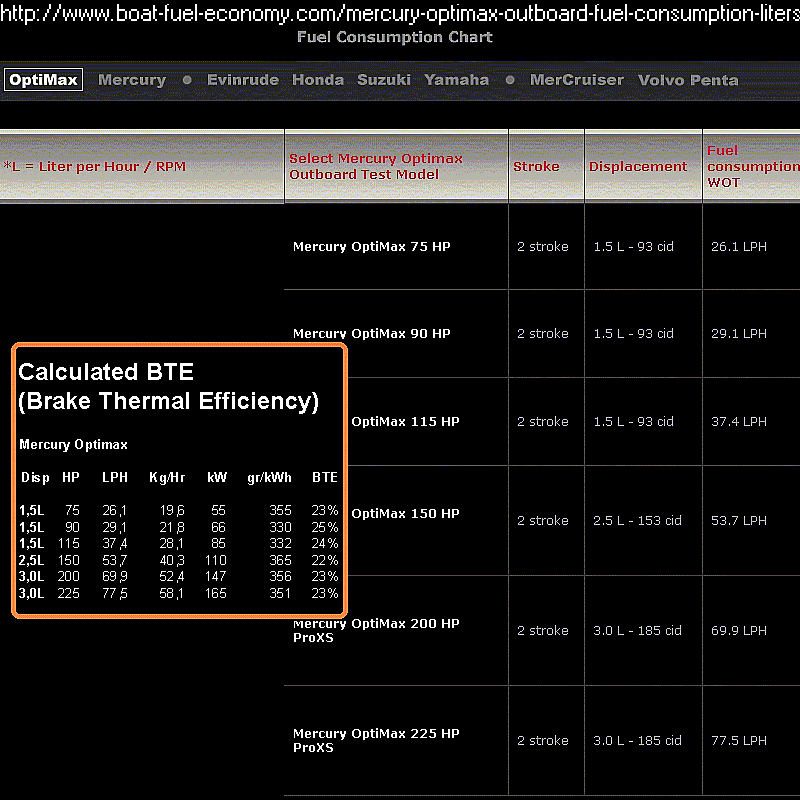Open the Mercury OptiMax 200 HP ProXS link
Image resolution: width=800 pixels, height=800 pixels.
point(376,631)
